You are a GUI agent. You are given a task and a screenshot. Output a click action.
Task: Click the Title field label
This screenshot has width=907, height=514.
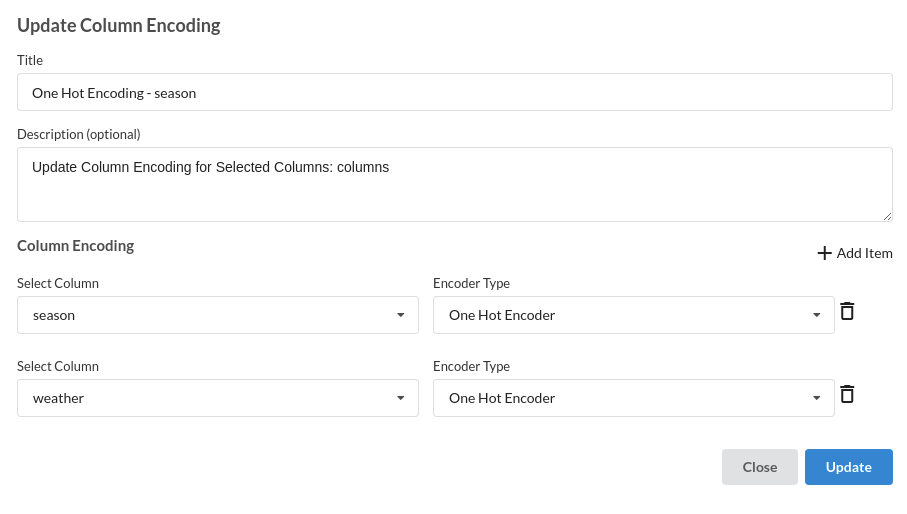point(30,60)
